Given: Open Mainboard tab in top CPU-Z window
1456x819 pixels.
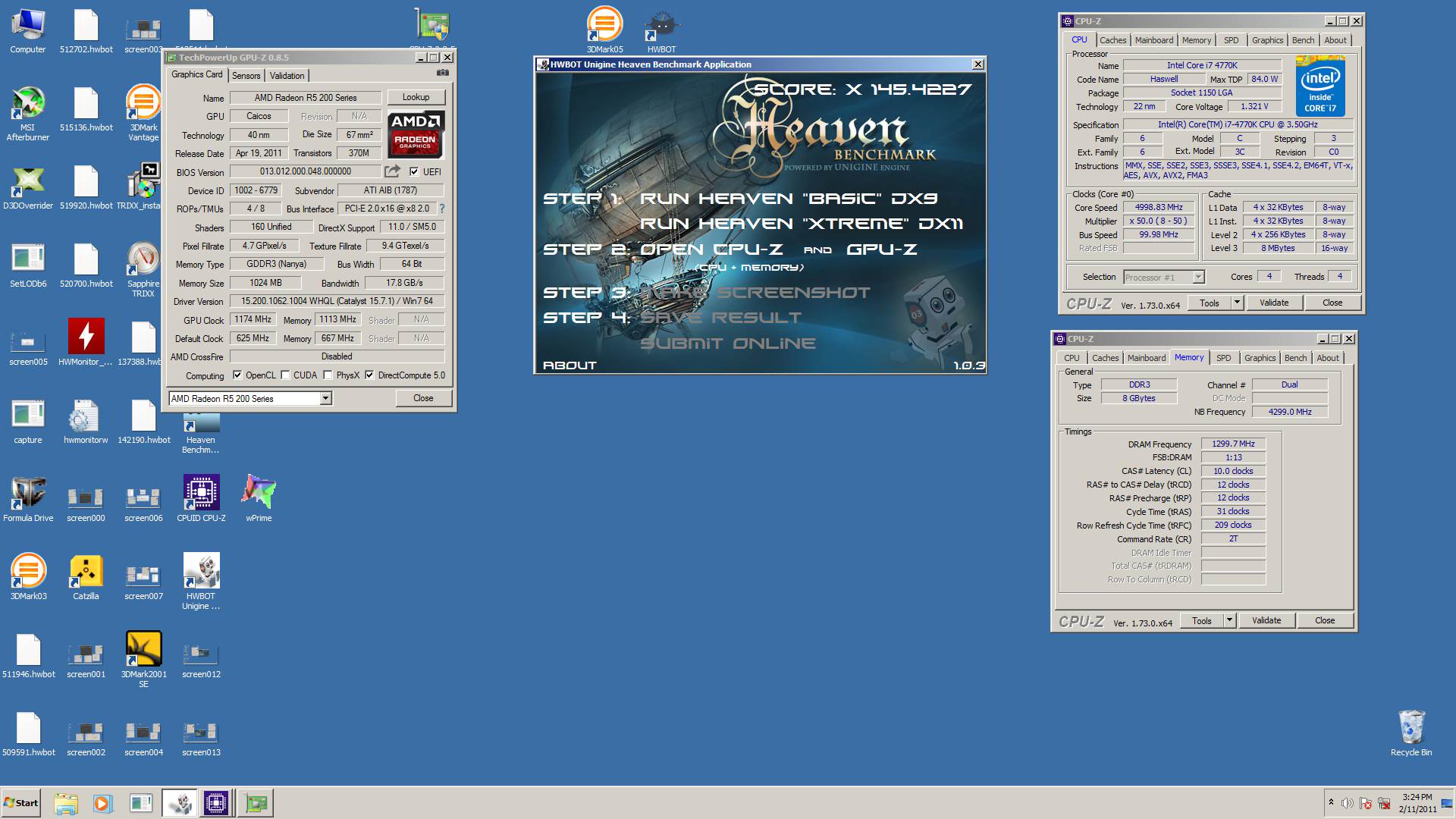Looking at the screenshot, I should (x=1154, y=40).
